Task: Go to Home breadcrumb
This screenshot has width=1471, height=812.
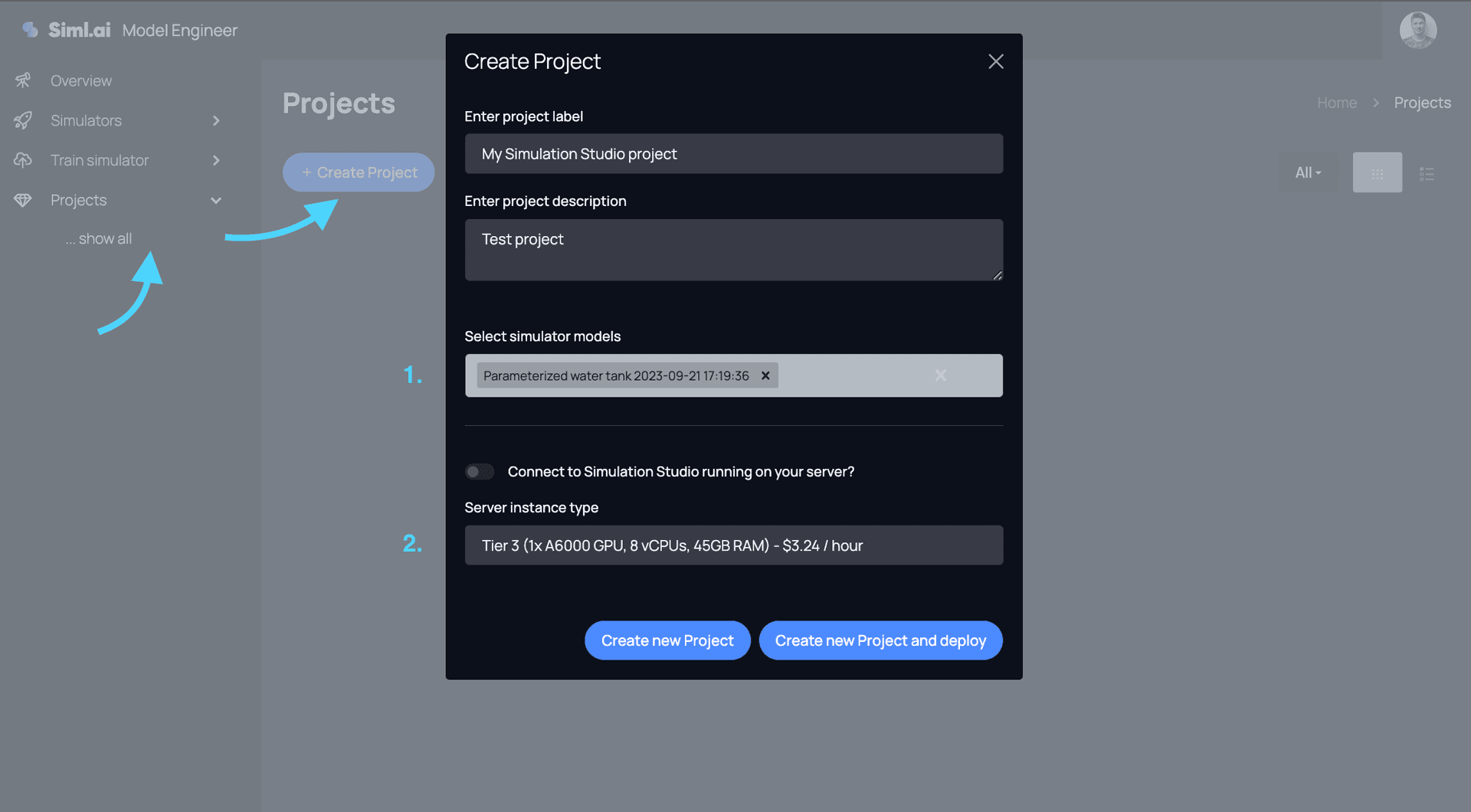Action: coord(1337,103)
